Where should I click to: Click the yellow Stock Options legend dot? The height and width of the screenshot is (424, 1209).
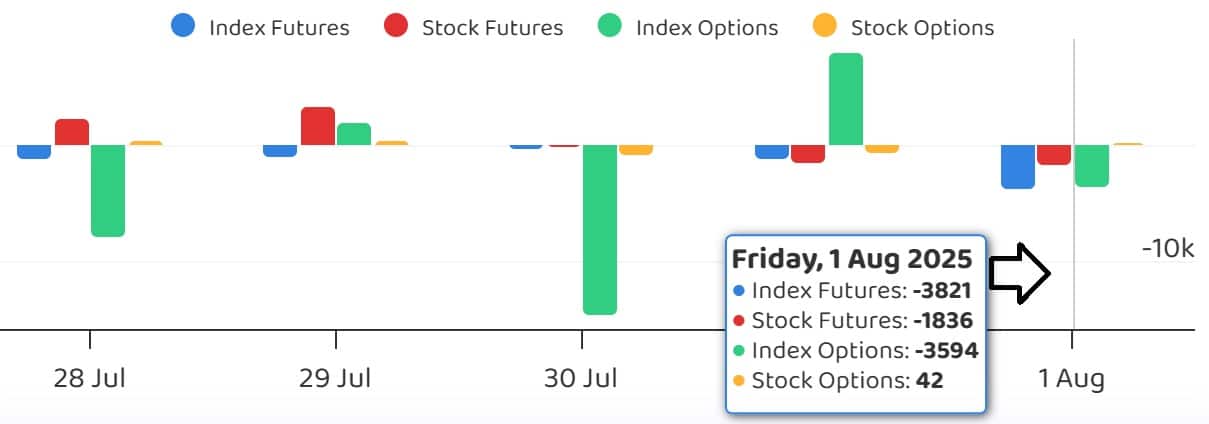tap(825, 27)
